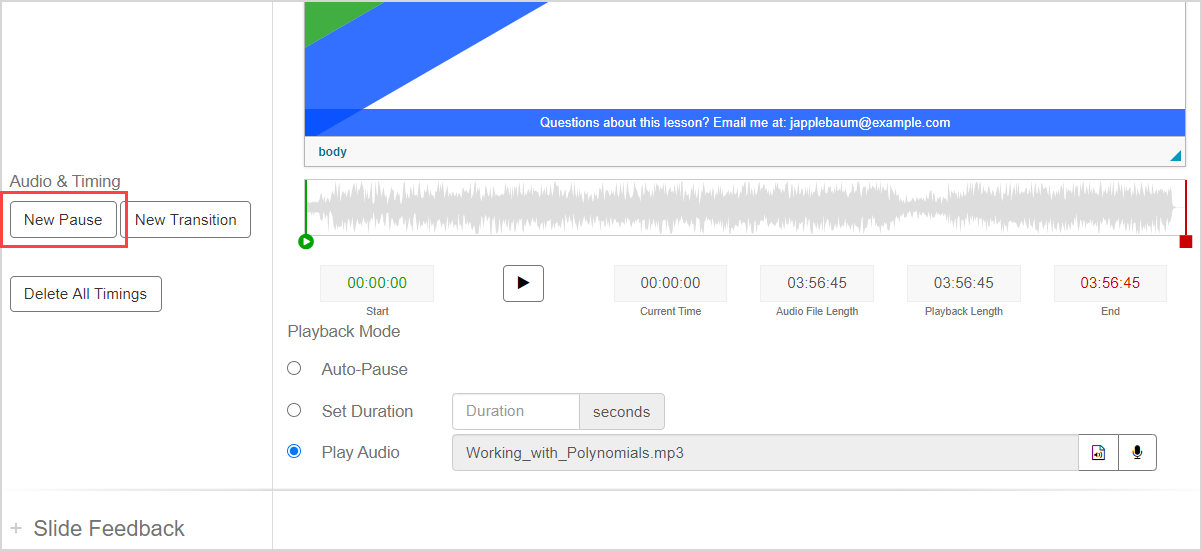Click the middle of the audio waveform
The width and height of the screenshot is (1202, 551).
(x=745, y=207)
